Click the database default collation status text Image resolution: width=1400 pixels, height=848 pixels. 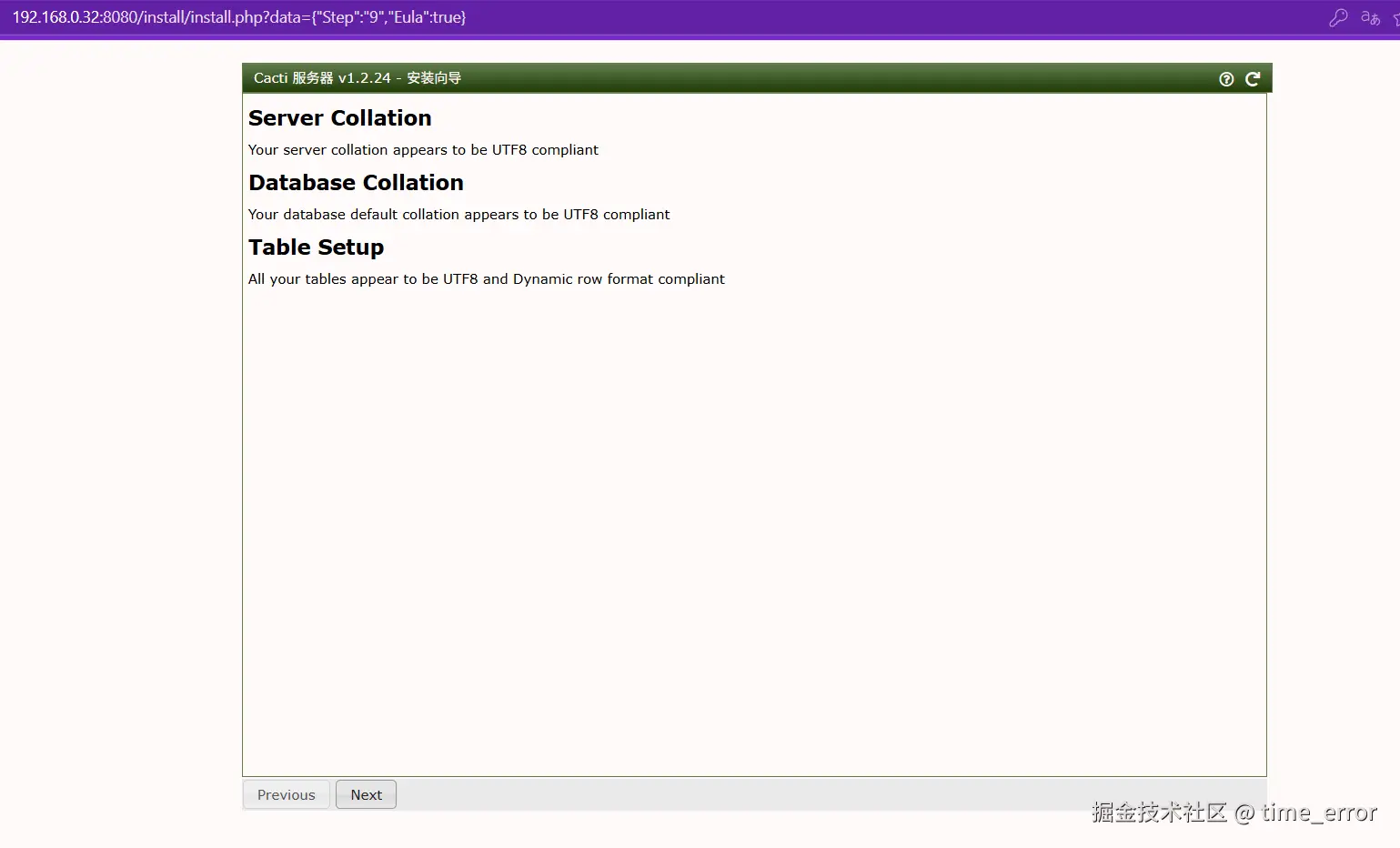tap(458, 214)
